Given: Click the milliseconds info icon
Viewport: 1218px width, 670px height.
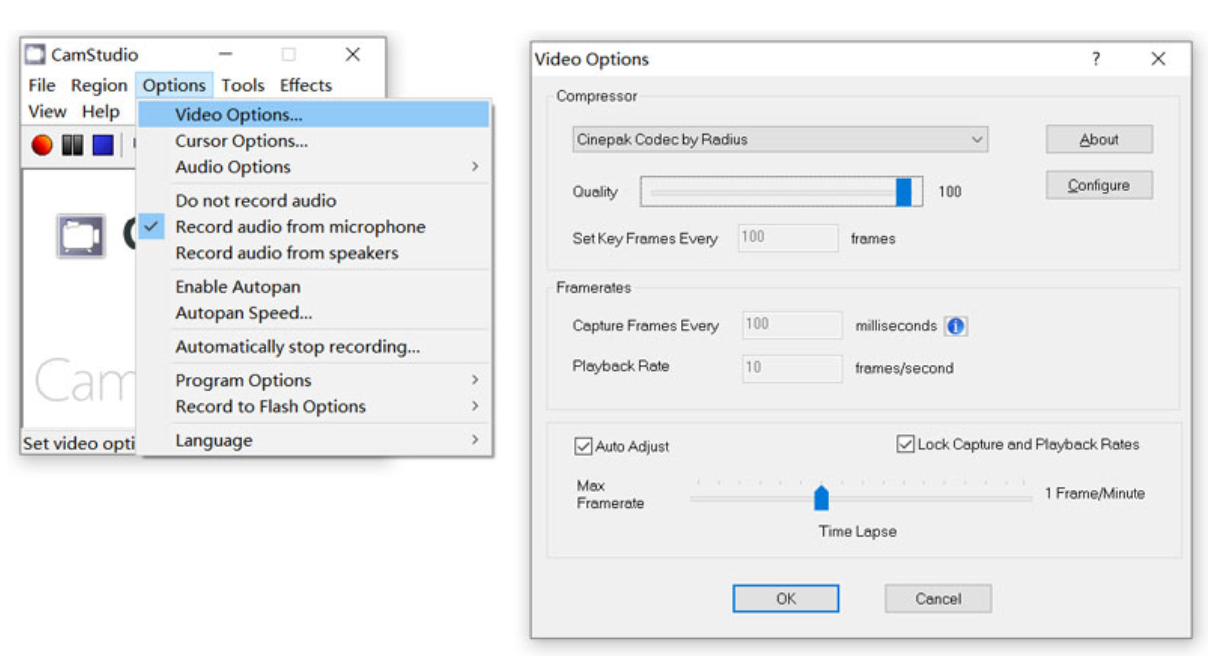Looking at the screenshot, I should click(x=955, y=326).
